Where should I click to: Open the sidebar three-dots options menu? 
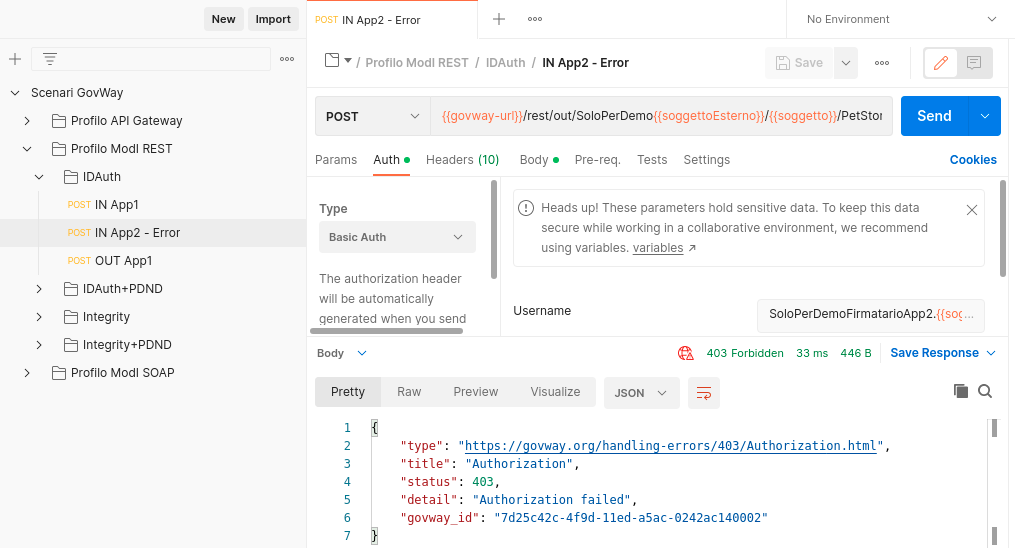tap(287, 59)
